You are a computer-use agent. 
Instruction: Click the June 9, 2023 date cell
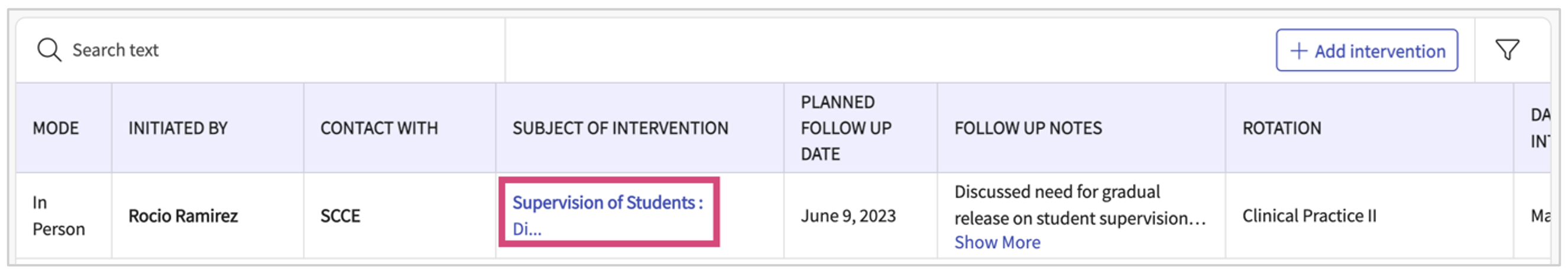tap(848, 216)
